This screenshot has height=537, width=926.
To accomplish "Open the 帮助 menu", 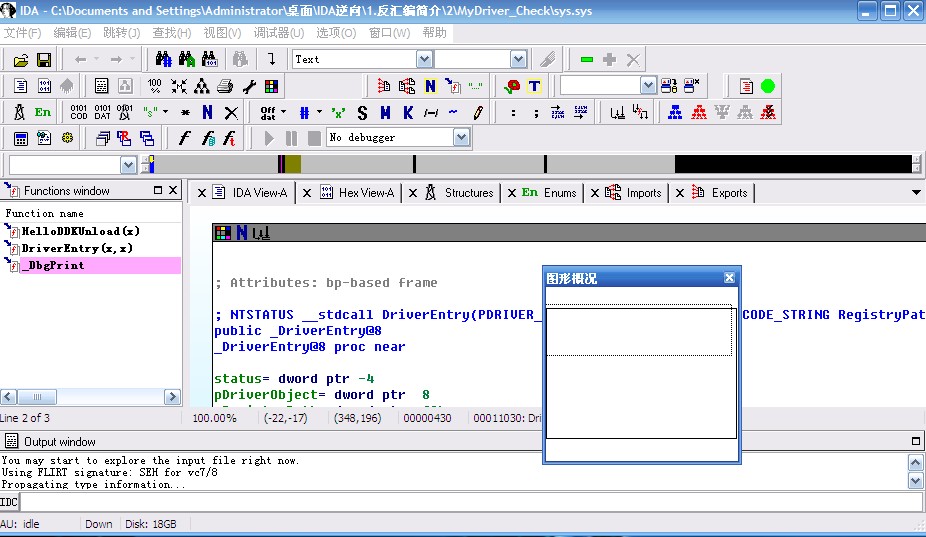I will pos(434,33).
